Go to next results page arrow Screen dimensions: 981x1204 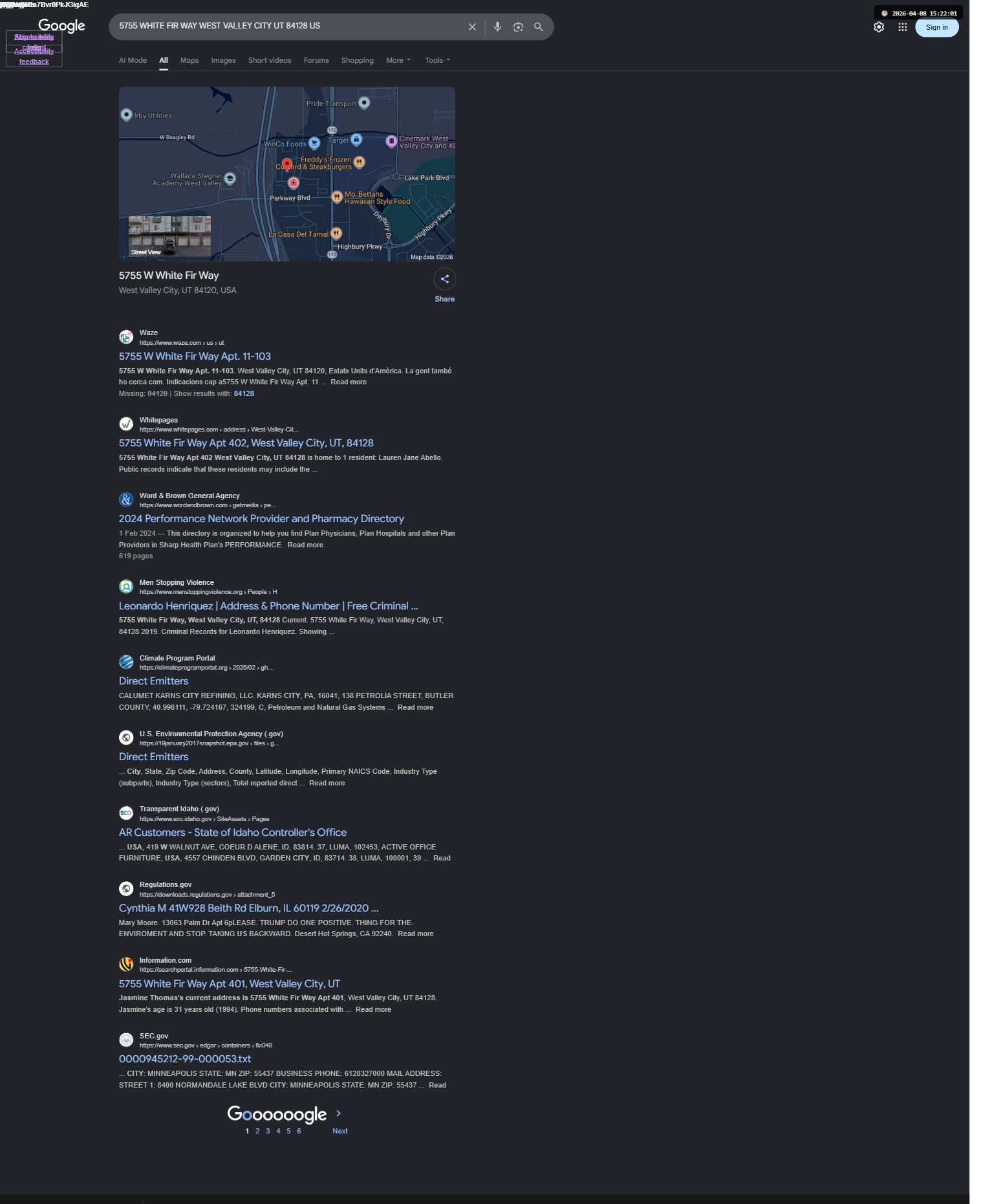(x=338, y=1113)
